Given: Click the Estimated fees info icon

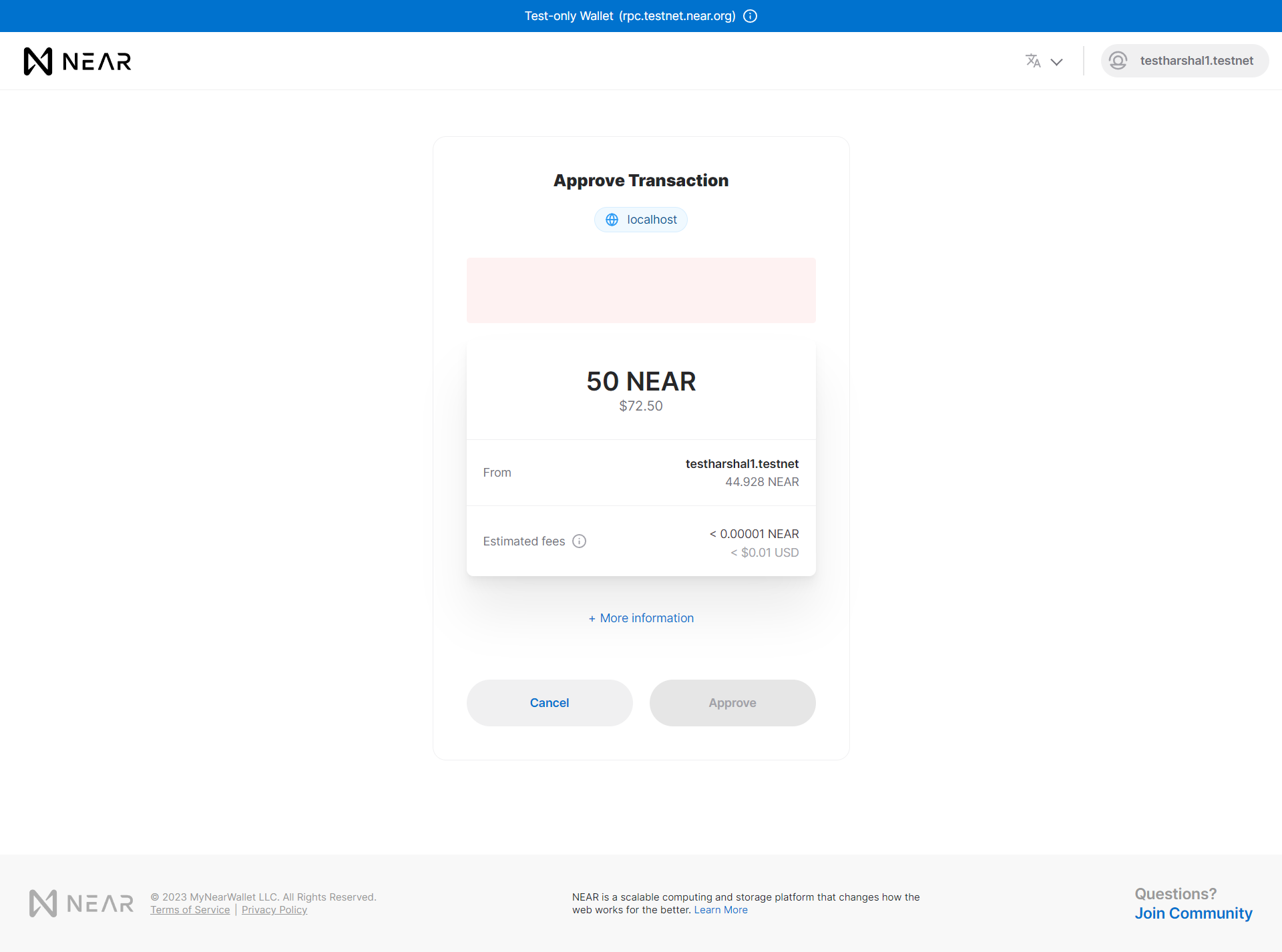Looking at the screenshot, I should point(580,541).
